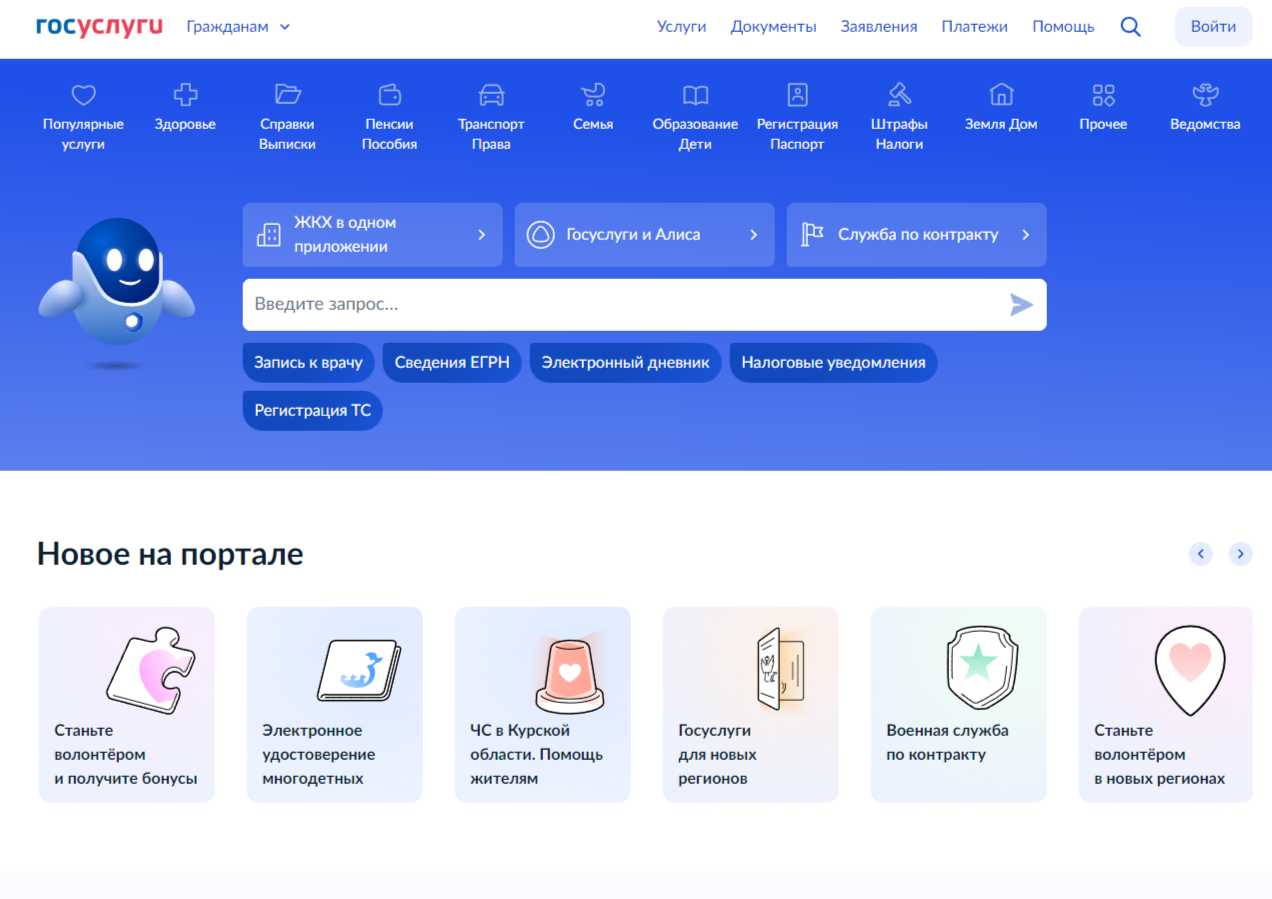Open the Услуги menu item

pos(681,27)
